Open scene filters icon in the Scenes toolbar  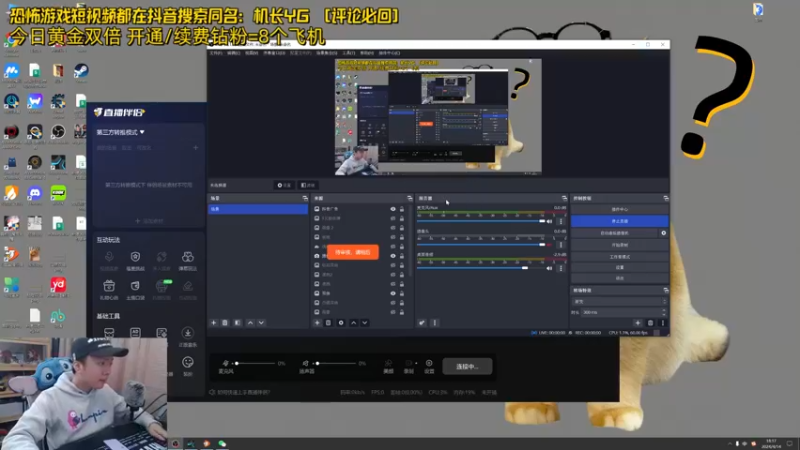[x=237, y=322]
